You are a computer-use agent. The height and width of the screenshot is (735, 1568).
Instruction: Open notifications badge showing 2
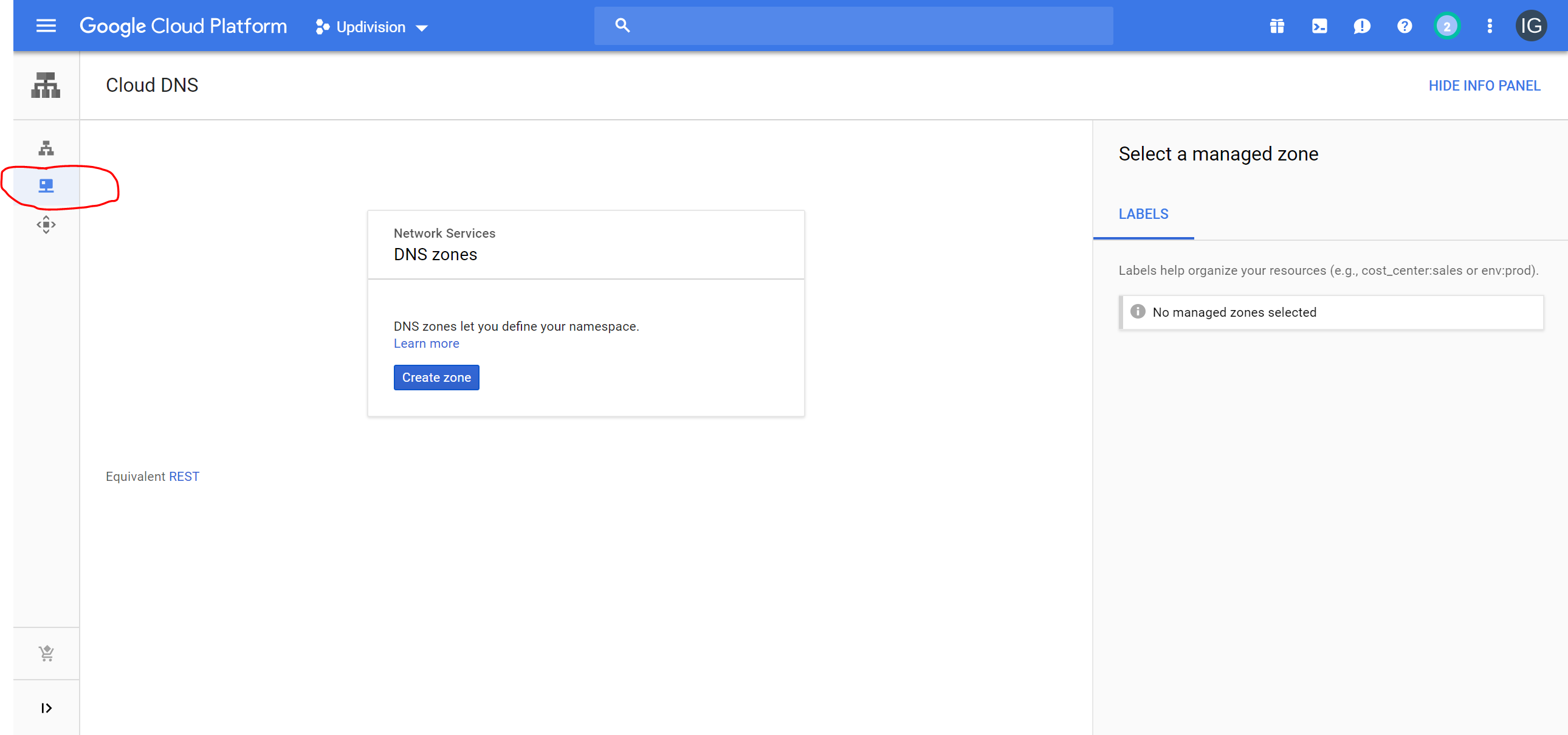[1447, 26]
